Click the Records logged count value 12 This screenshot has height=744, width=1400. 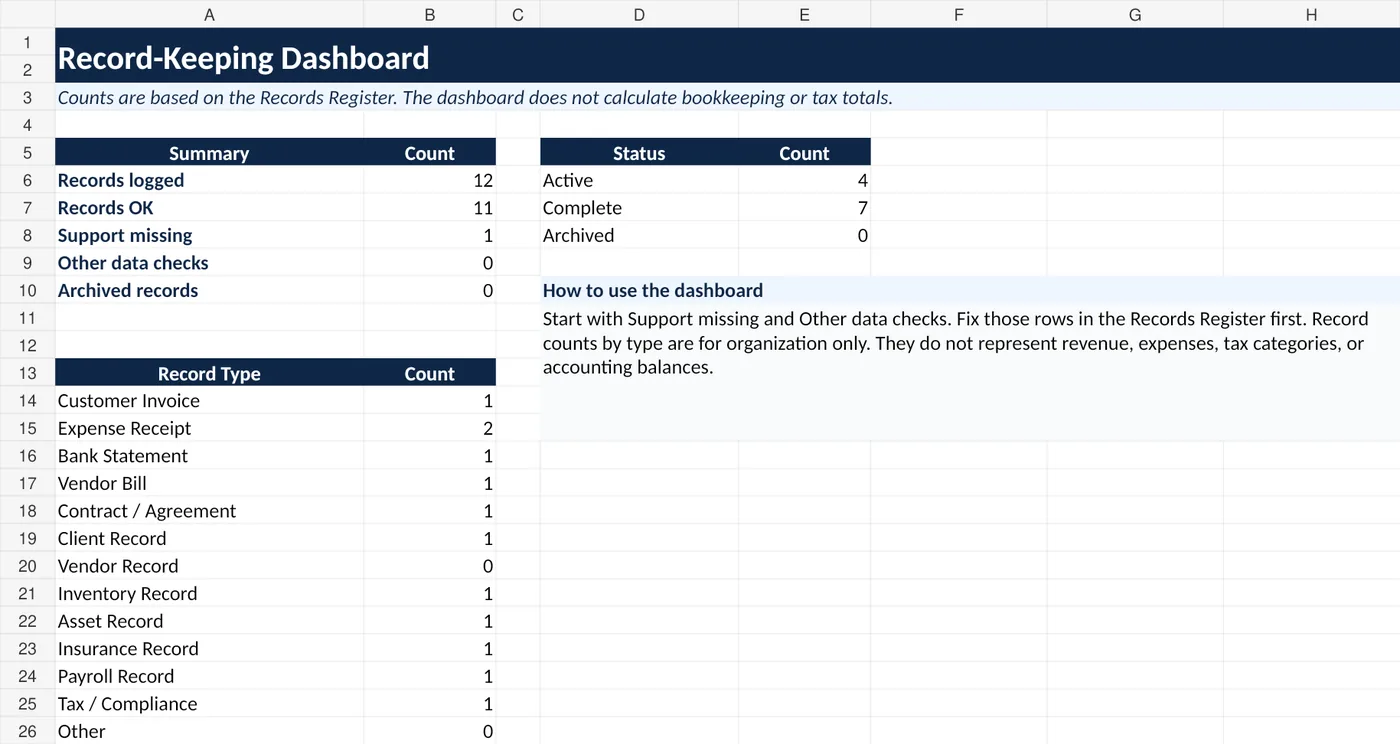click(x=430, y=180)
